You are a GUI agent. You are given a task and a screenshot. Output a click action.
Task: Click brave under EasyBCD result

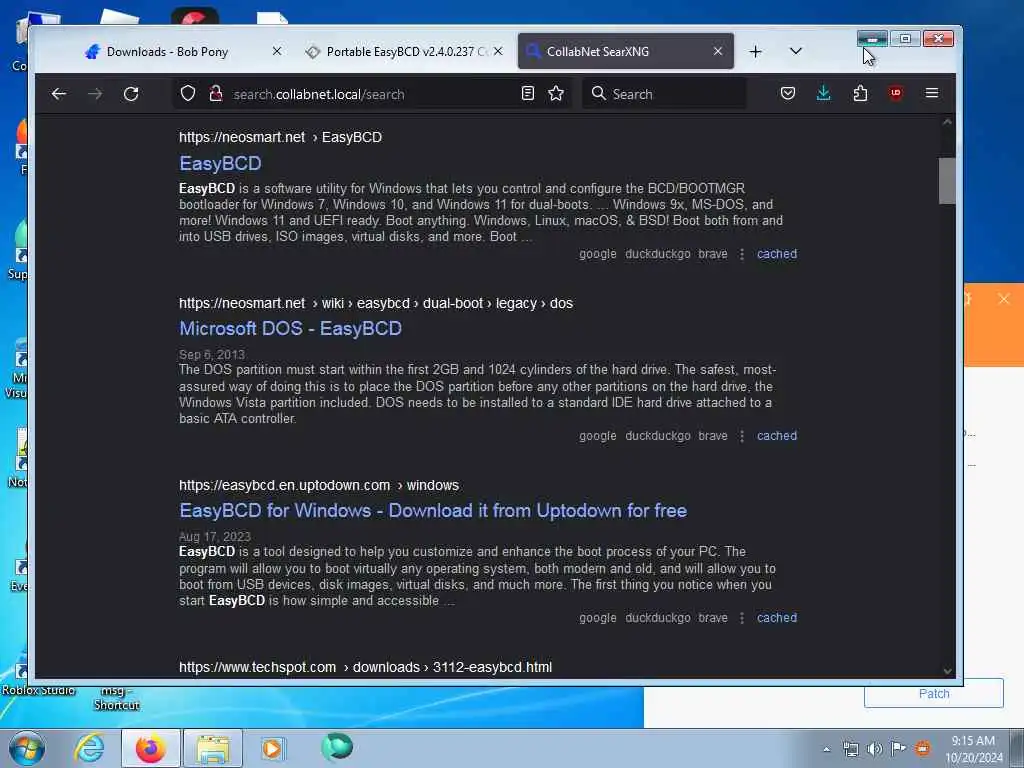point(712,254)
